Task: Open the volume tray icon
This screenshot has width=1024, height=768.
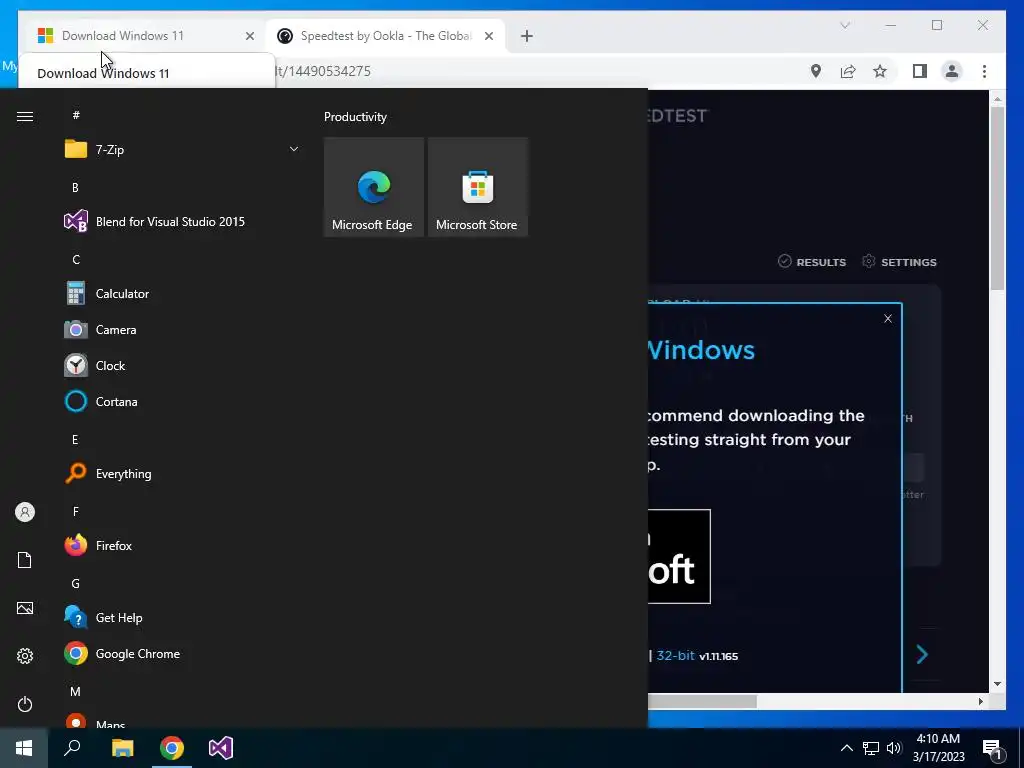Action: click(894, 748)
